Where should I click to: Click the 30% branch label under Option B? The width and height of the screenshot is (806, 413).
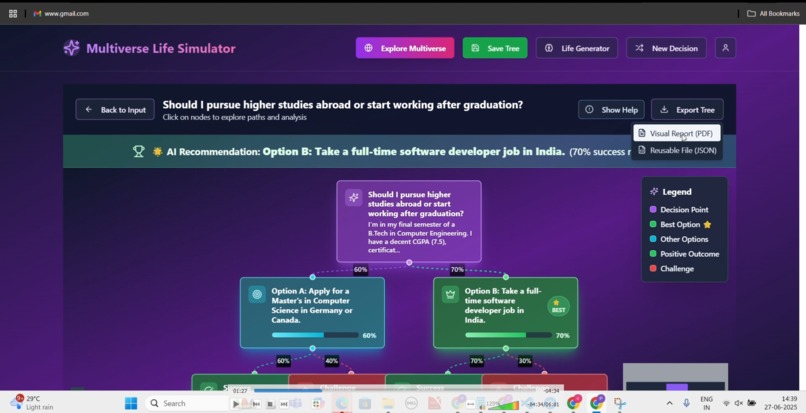(x=525, y=361)
